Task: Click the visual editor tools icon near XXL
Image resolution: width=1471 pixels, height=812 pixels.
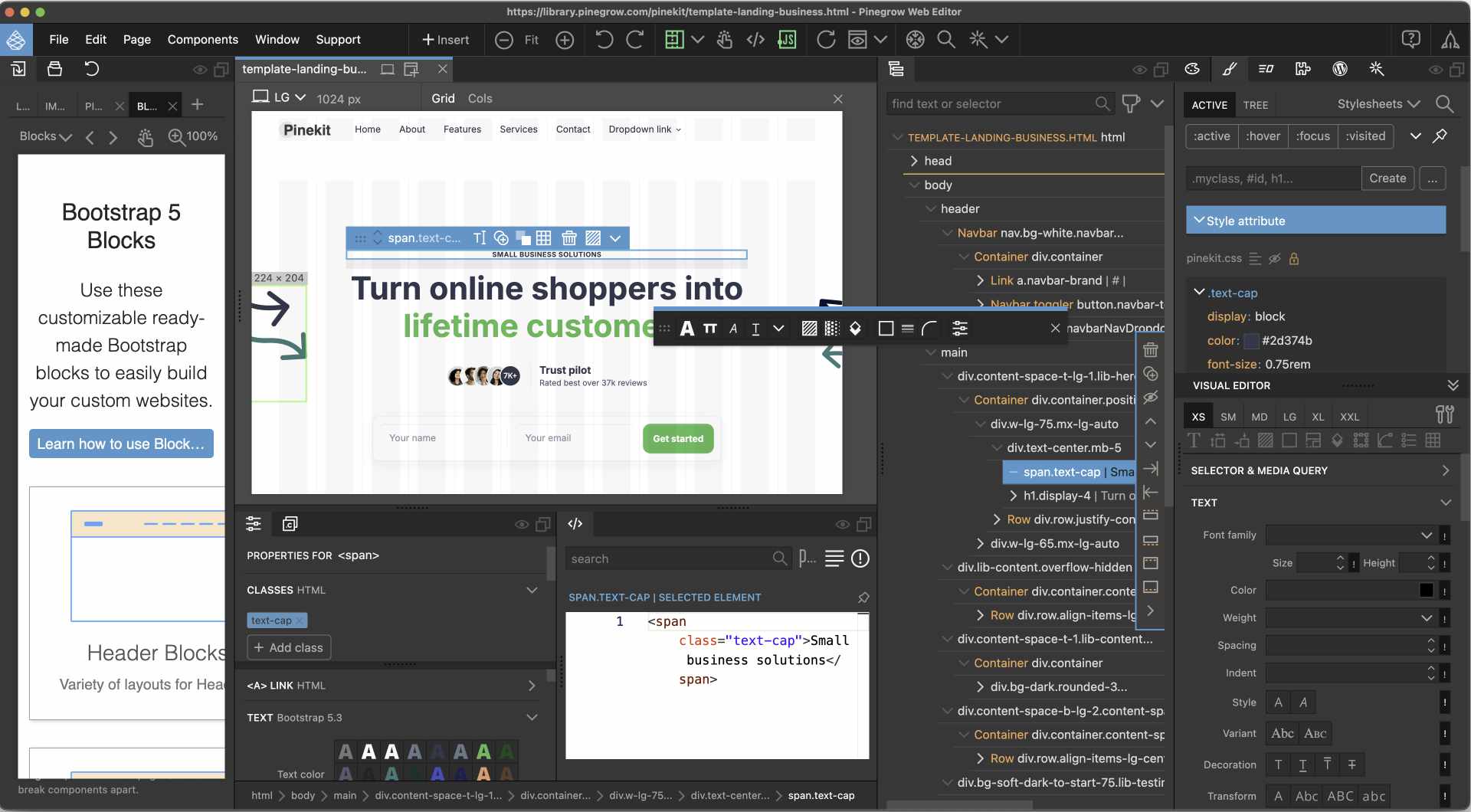Action: tap(1445, 415)
